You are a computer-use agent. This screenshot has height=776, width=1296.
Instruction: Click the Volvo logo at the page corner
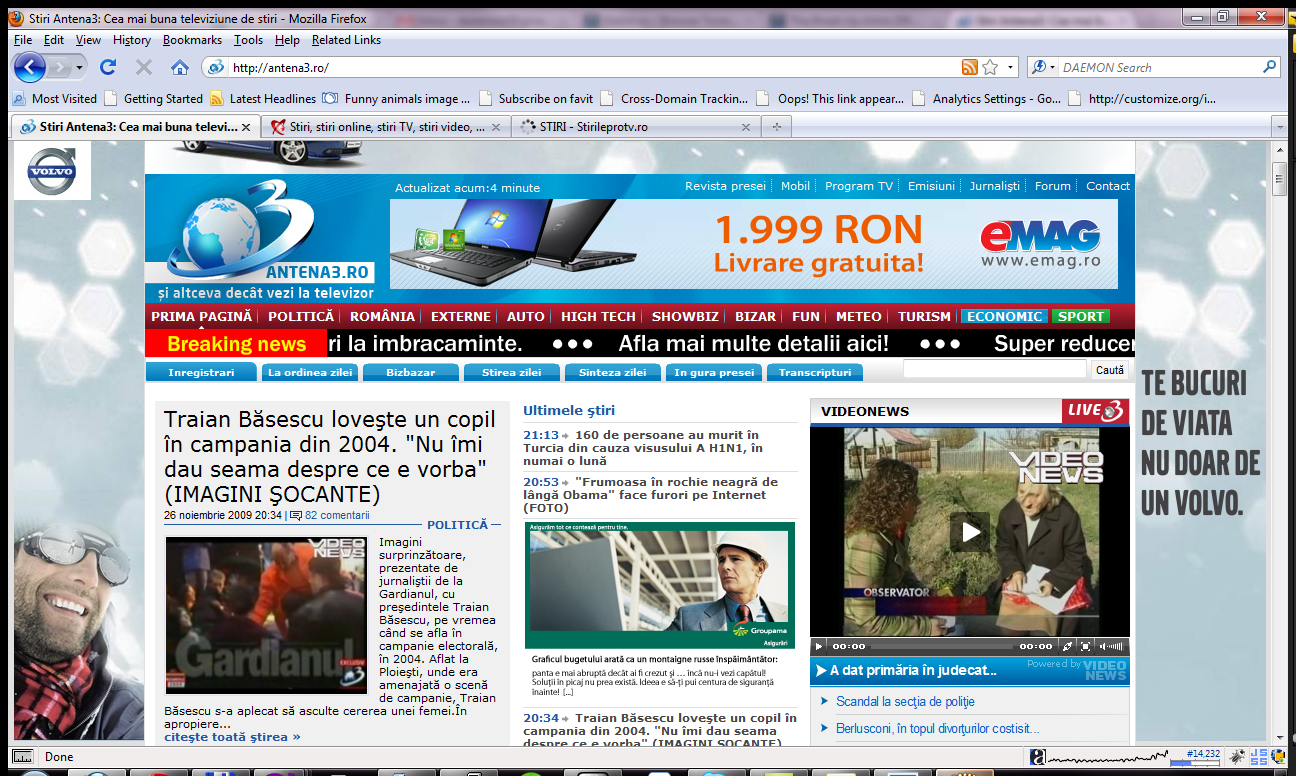coord(51,171)
